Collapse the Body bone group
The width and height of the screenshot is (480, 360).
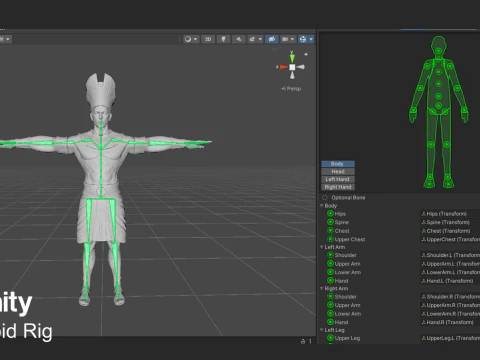point(322,206)
